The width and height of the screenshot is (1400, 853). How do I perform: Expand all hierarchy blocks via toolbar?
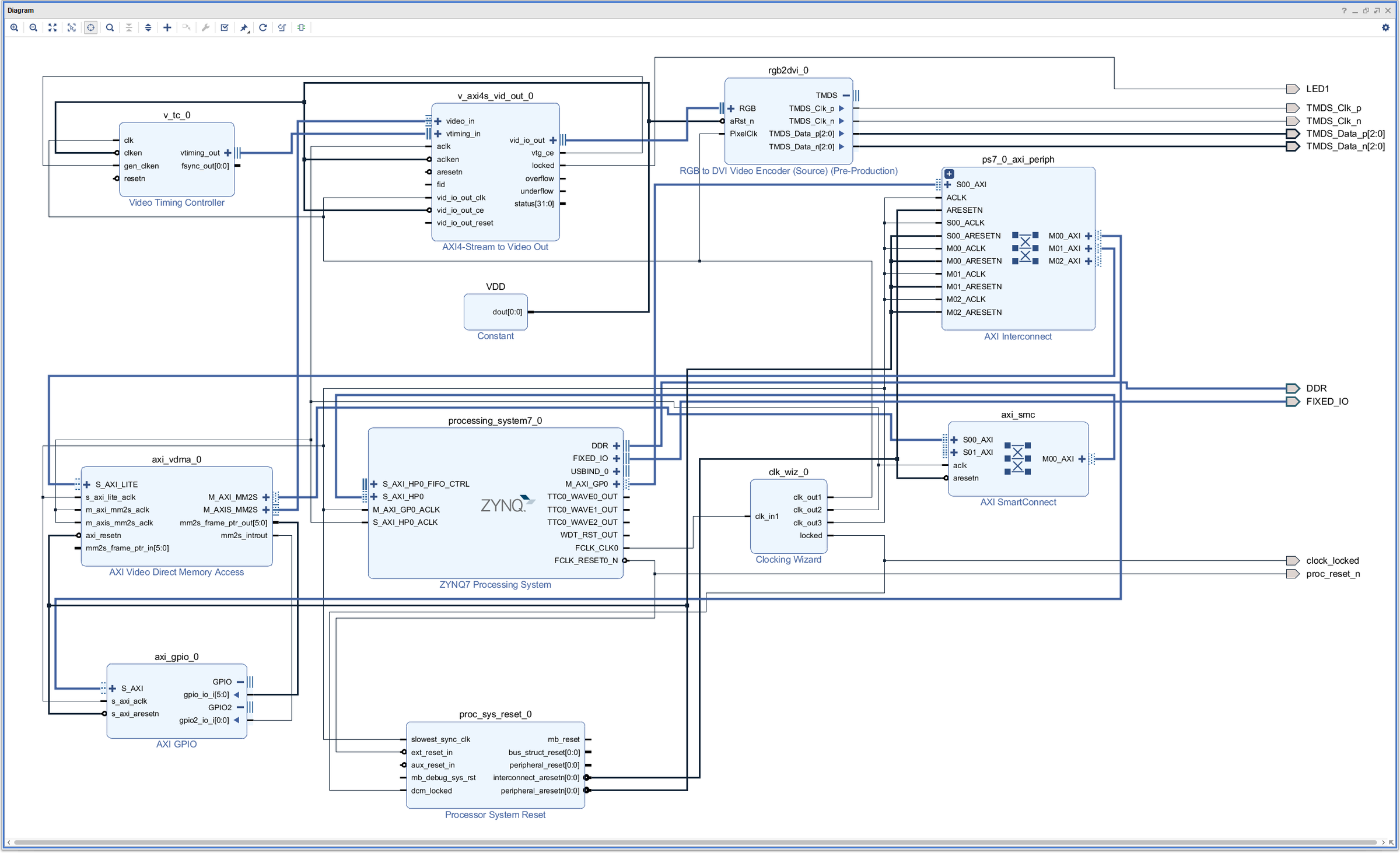(x=148, y=27)
